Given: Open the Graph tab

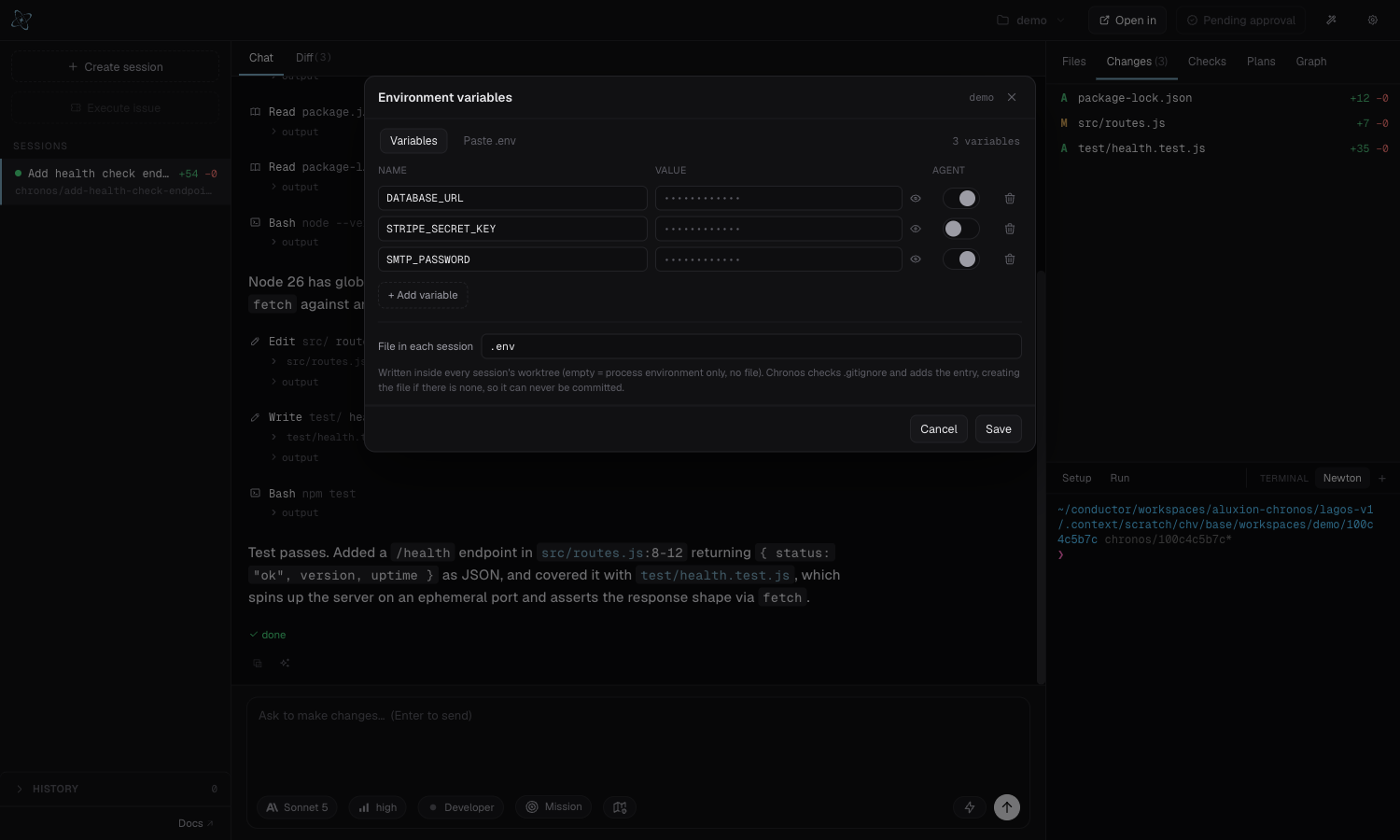Looking at the screenshot, I should [x=1311, y=62].
